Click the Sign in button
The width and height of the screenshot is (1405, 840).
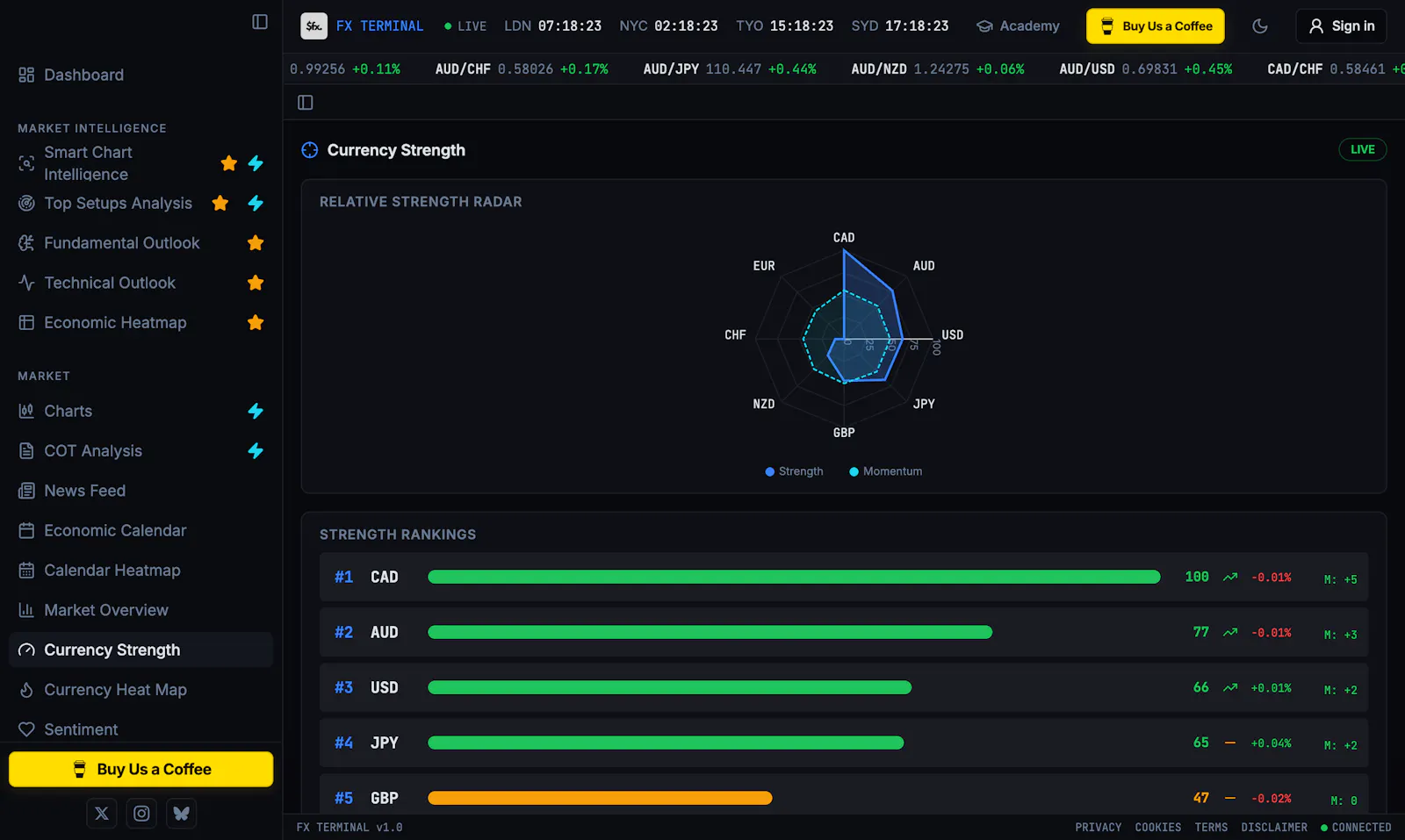coord(1341,26)
